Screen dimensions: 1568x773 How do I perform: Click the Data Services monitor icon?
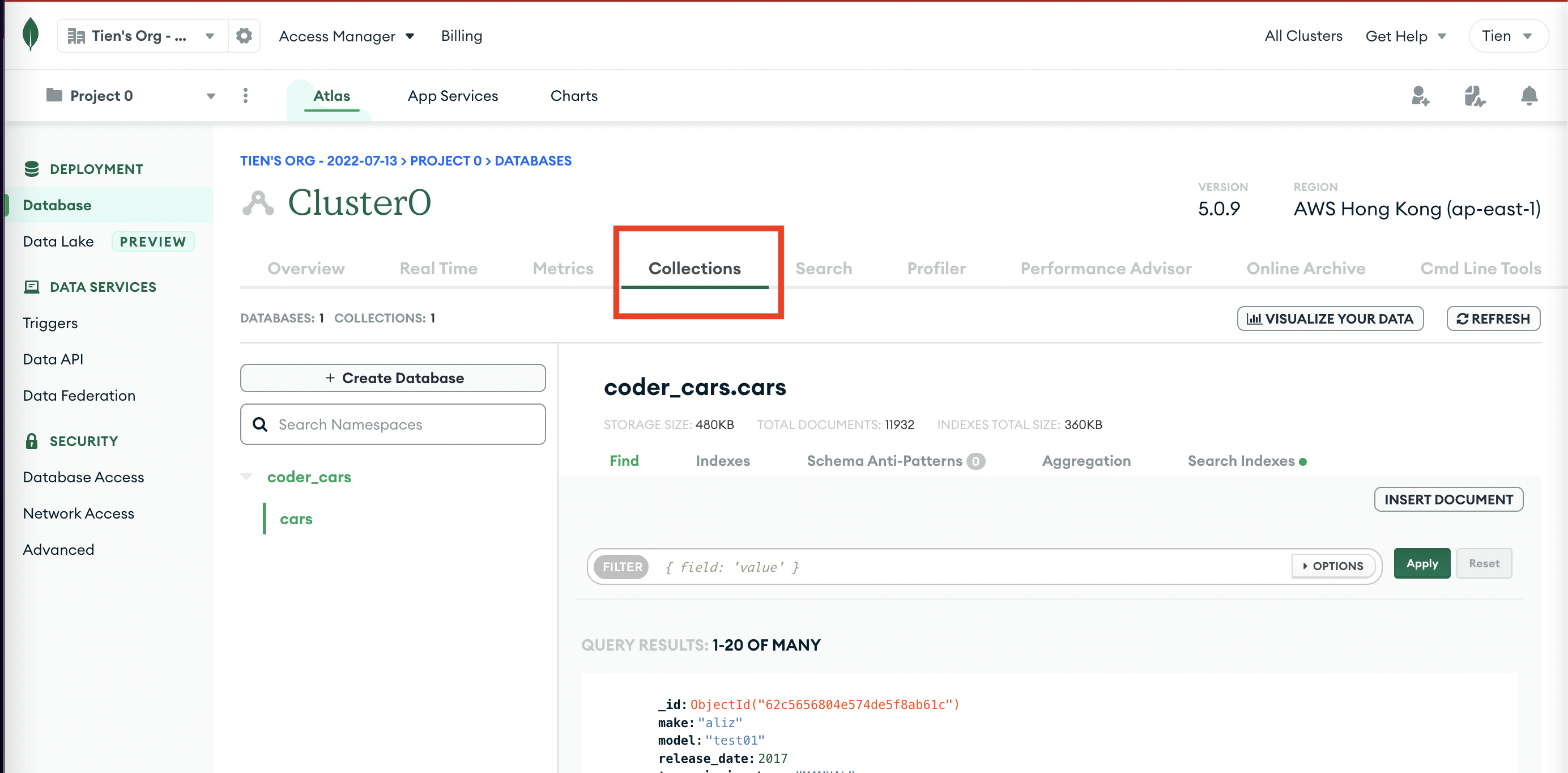32,287
